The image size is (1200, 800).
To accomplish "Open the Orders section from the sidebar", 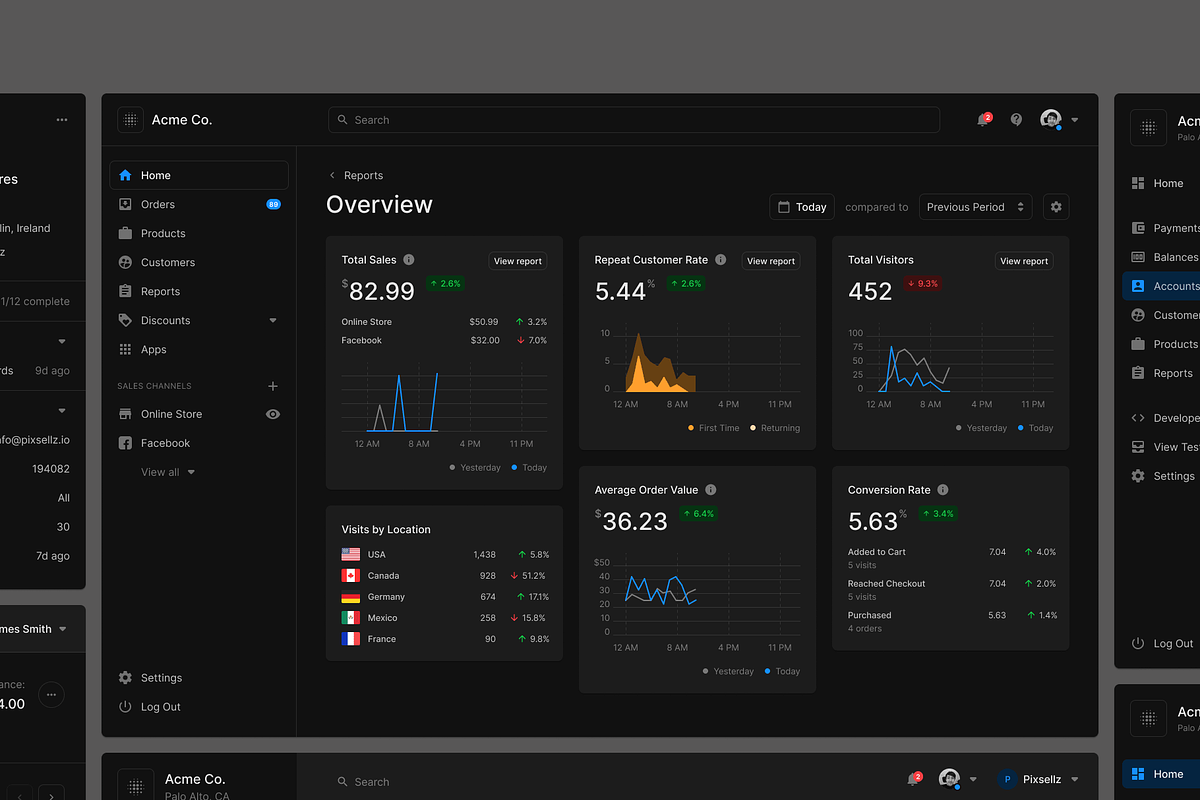I will click(x=158, y=204).
